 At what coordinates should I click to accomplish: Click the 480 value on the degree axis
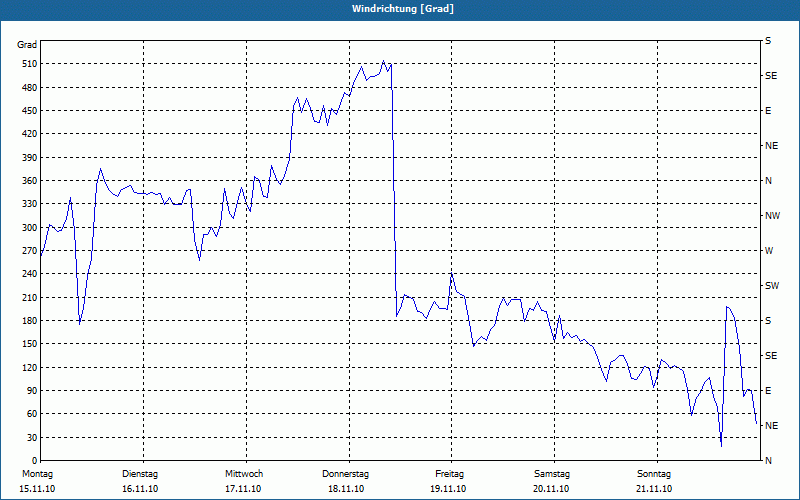tap(30, 87)
